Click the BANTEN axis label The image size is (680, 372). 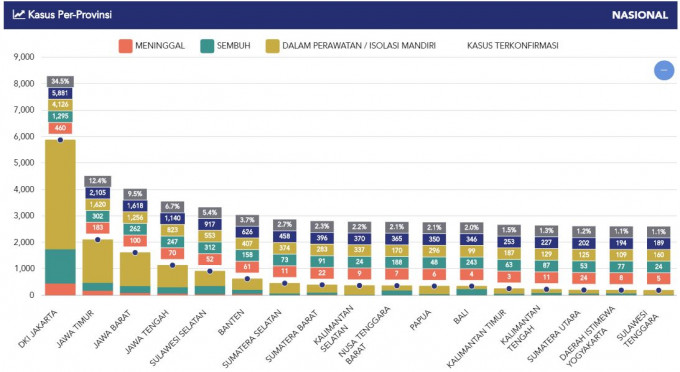click(x=231, y=322)
